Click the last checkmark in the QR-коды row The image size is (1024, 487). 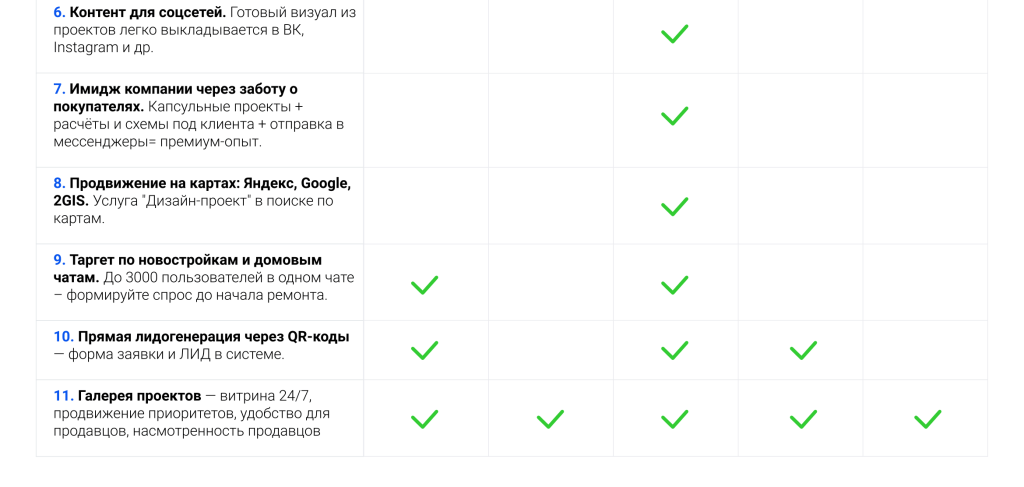tap(803, 350)
